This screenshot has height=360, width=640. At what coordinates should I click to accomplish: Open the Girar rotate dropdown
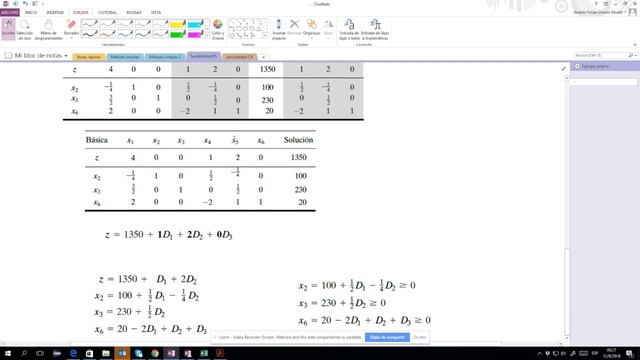pyautogui.click(x=328, y=29)
